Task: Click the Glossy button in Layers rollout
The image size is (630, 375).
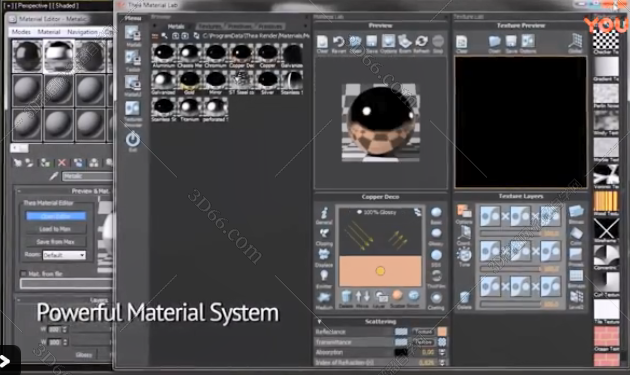Action: tap(84, 355)
